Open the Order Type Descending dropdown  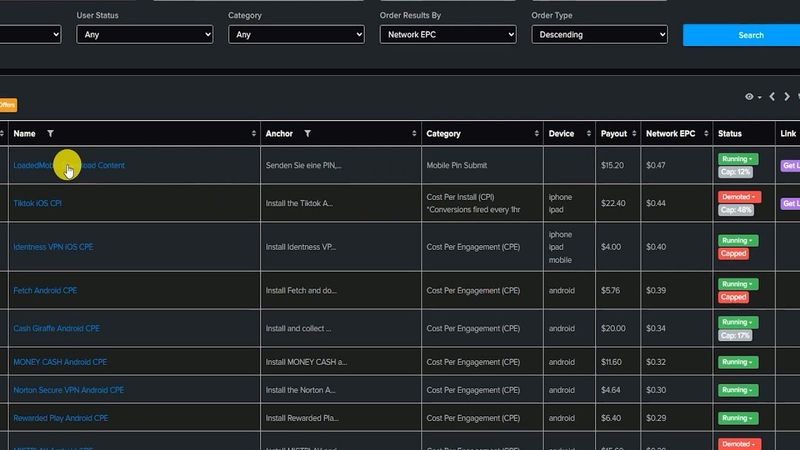click(599, 35)
